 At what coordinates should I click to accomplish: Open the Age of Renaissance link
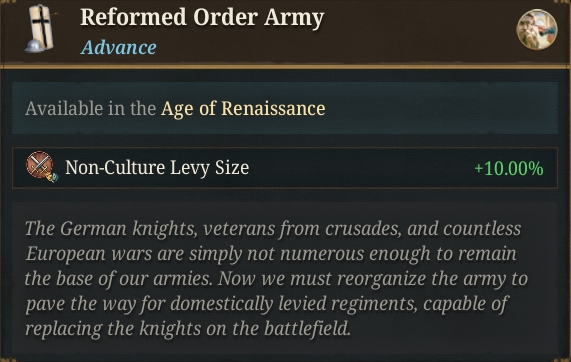point(243,109)
